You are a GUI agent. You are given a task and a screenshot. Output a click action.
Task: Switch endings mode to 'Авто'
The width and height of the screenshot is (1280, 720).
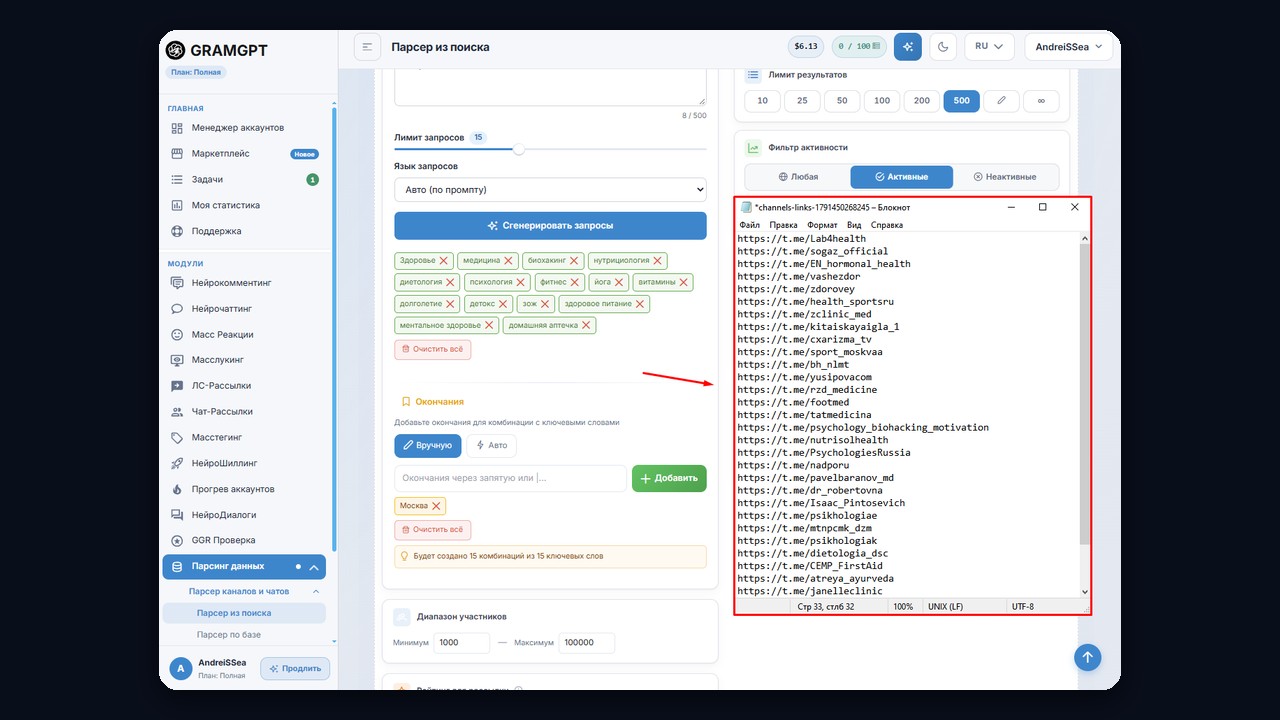coord(491,445)
